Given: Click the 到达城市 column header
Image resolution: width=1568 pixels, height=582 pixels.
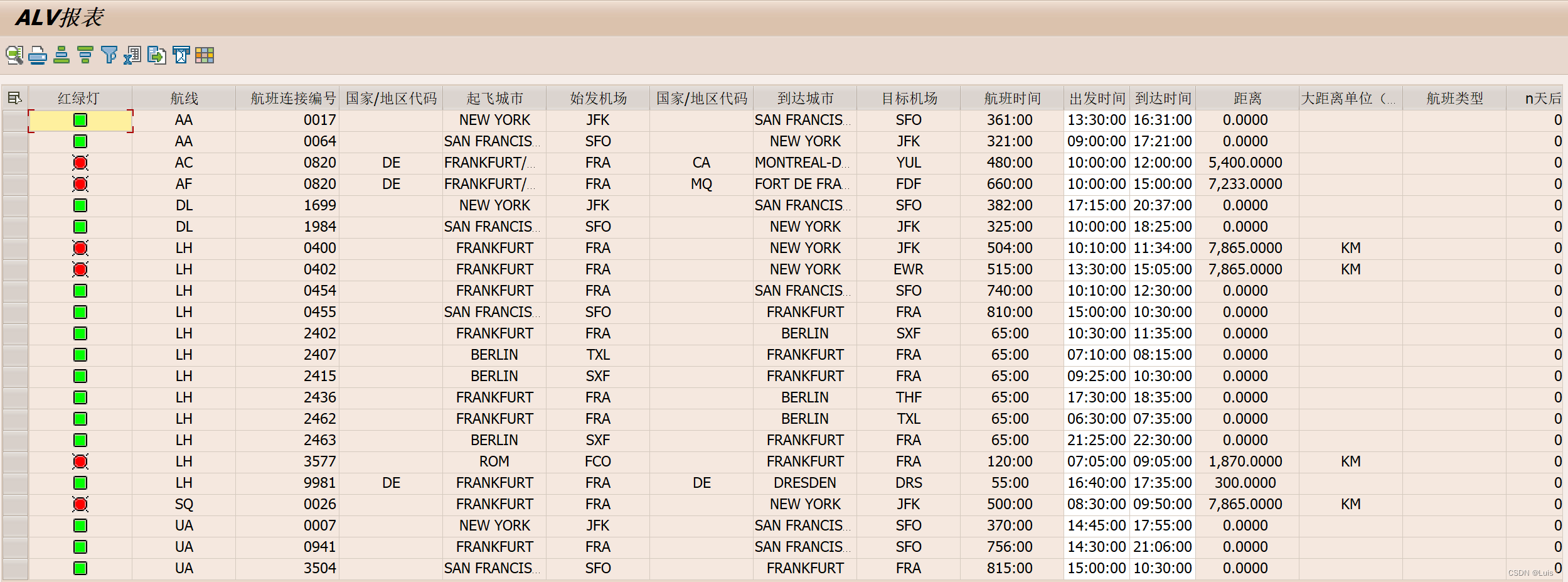Looking at the screenshot, I should click(805, 99).
